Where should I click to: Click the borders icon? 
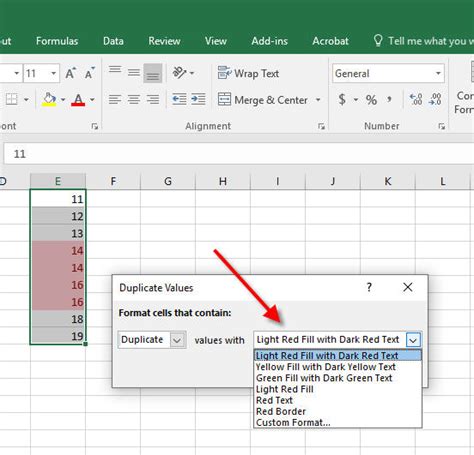(x=12, y=99)
